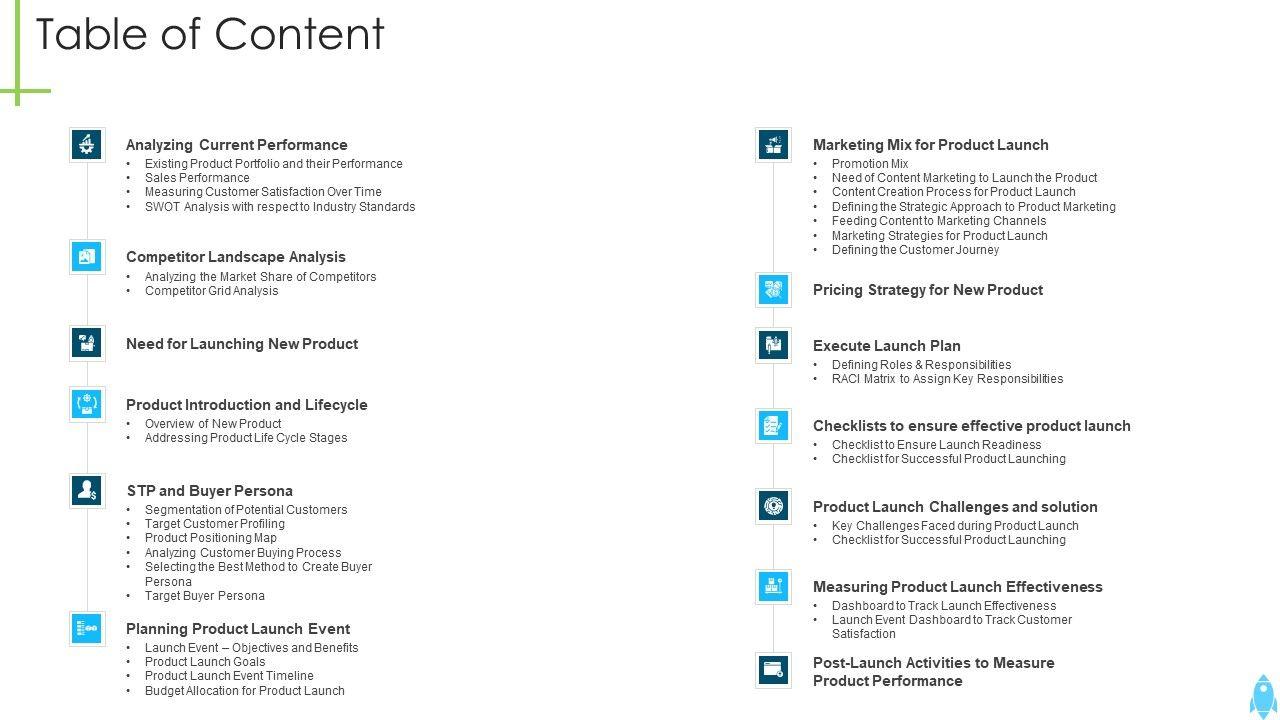Open the Sales Performance bullet link
The height and width of the screenshot is (720, 1280).
coord(197,178)
